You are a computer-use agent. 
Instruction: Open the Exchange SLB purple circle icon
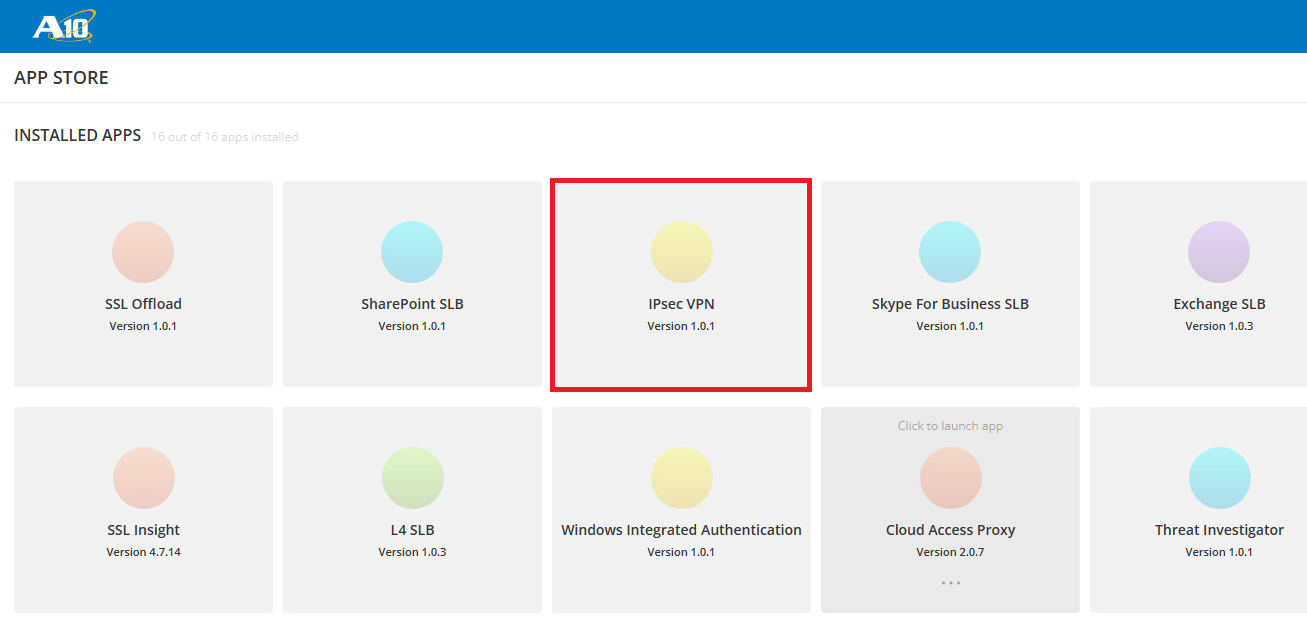click(x=1219, y=252)
